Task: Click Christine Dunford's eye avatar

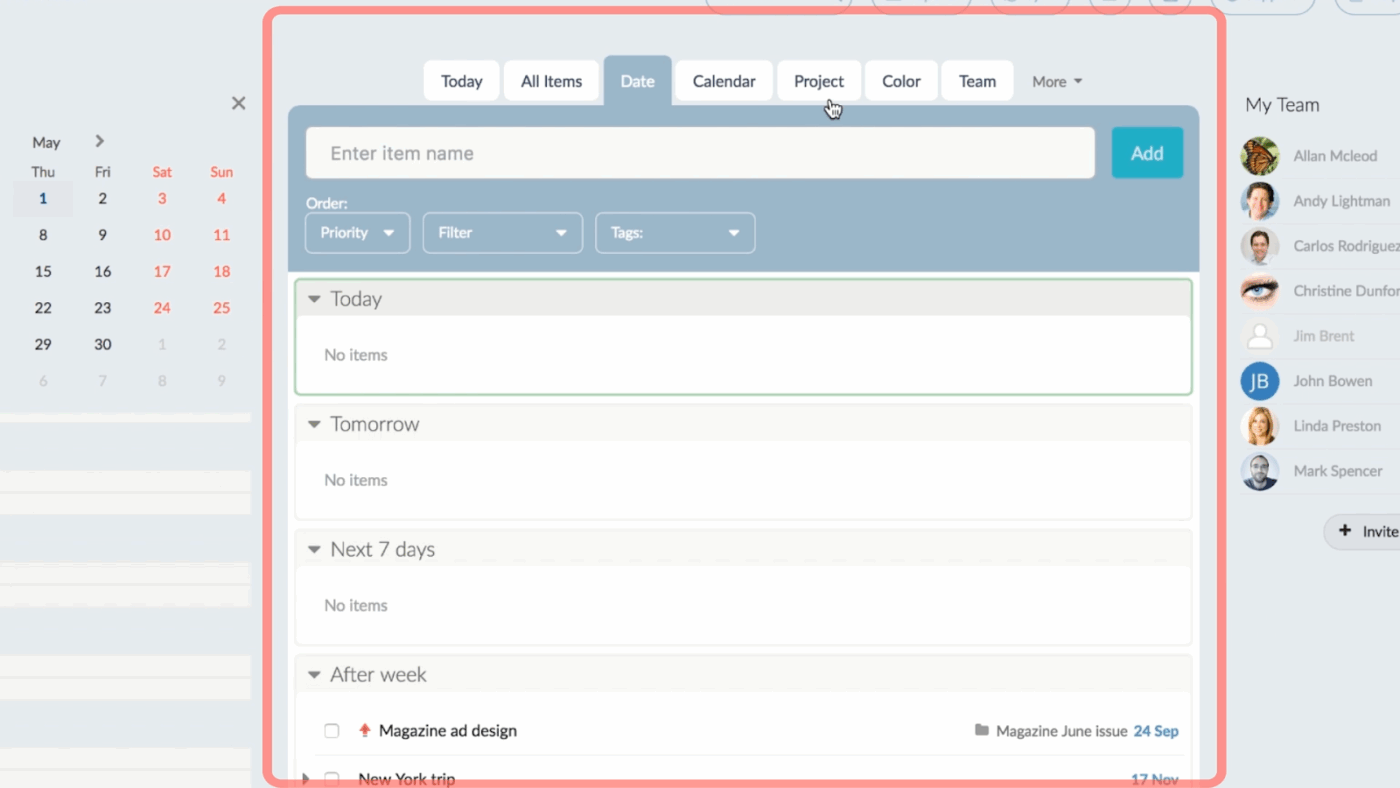Action: (x=1260, y=291)
